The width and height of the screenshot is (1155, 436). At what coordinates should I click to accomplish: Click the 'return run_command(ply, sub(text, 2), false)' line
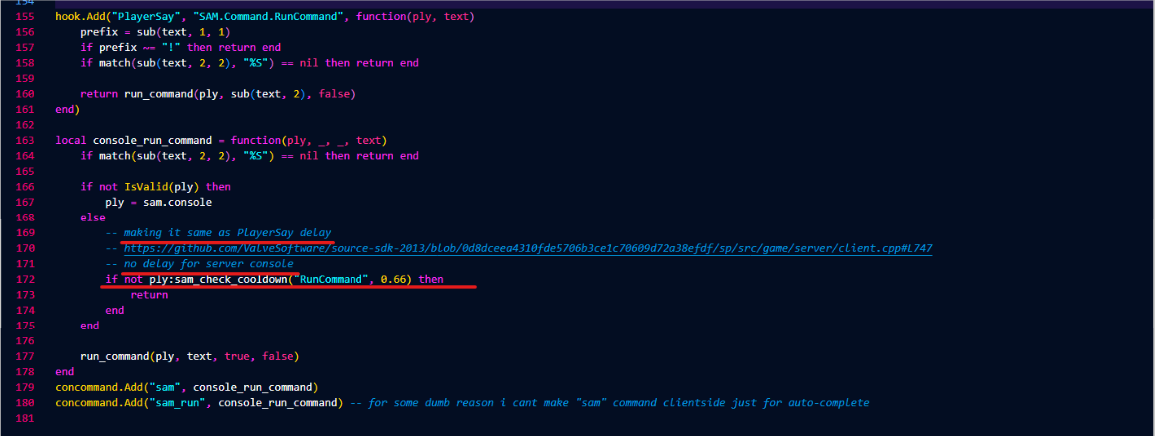tap(217, 94)
